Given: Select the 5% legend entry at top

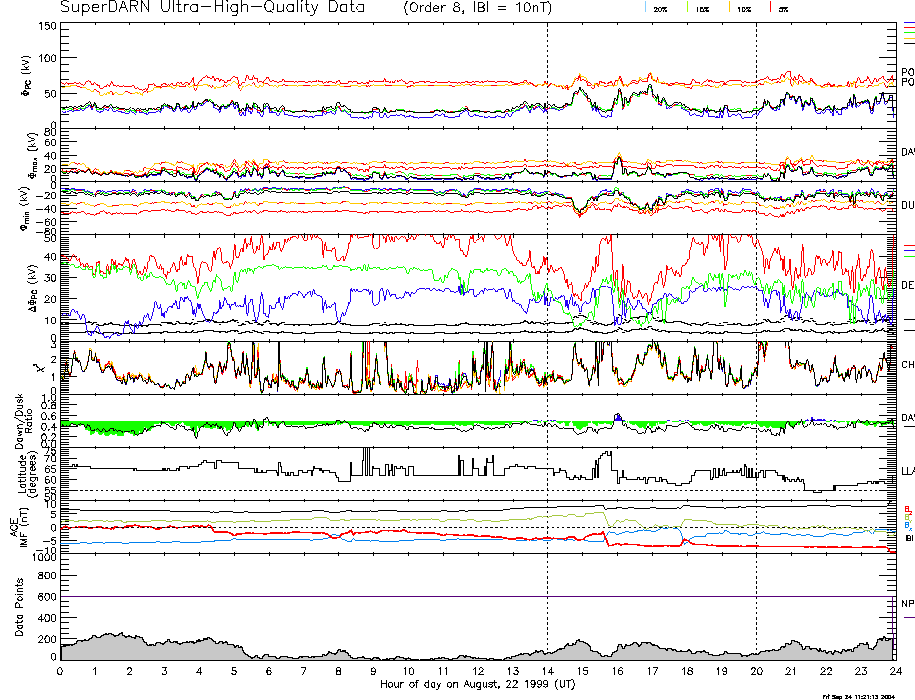Looking at the screenshot, I should click(x=783, y=8).
